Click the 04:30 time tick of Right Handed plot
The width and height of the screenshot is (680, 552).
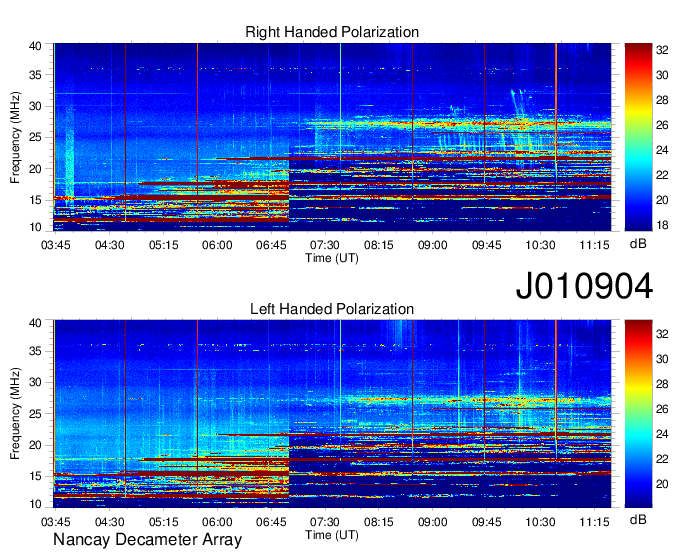(110, 245)
